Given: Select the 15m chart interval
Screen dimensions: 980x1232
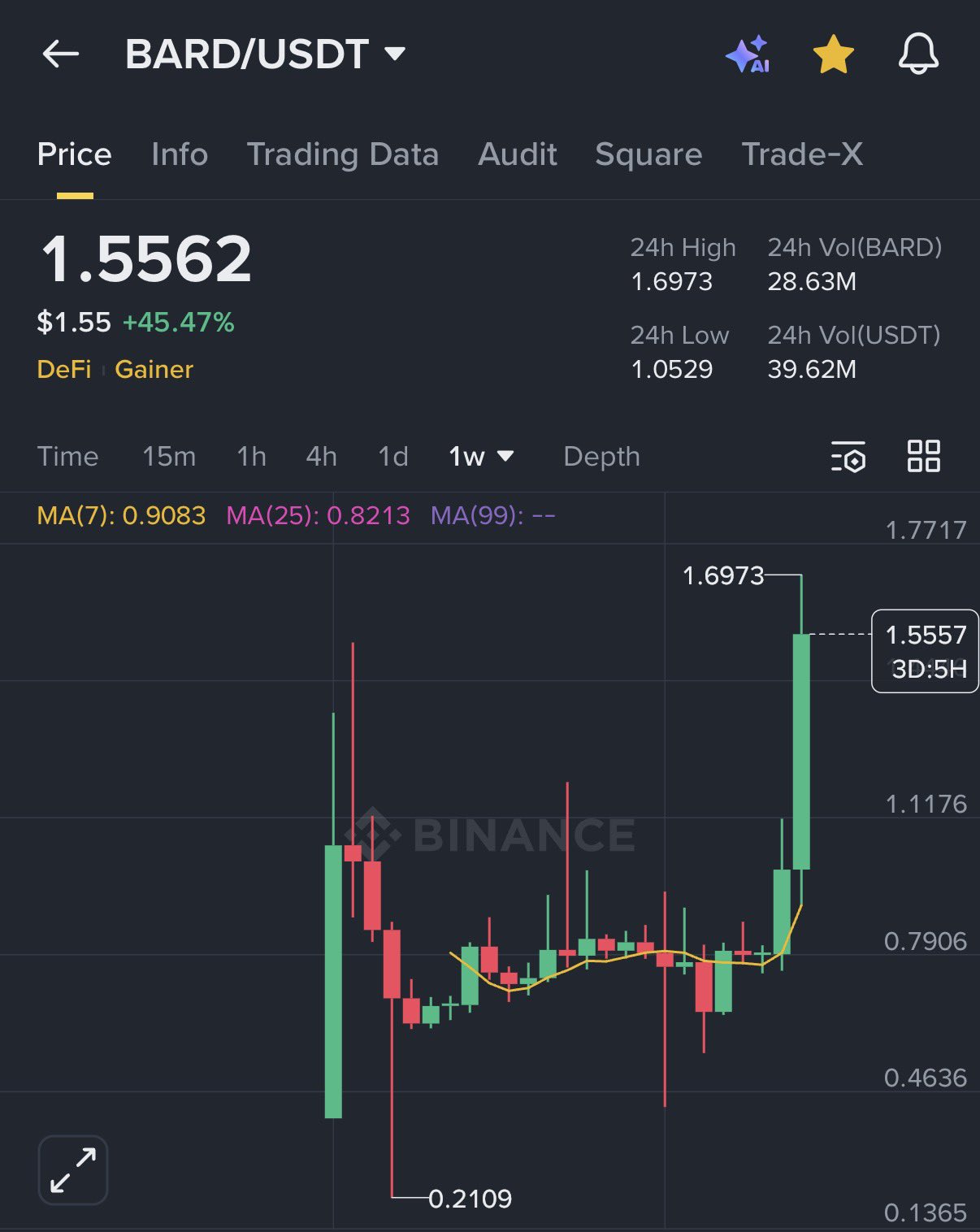Looking at the screenshot, I should coord(169,457).
